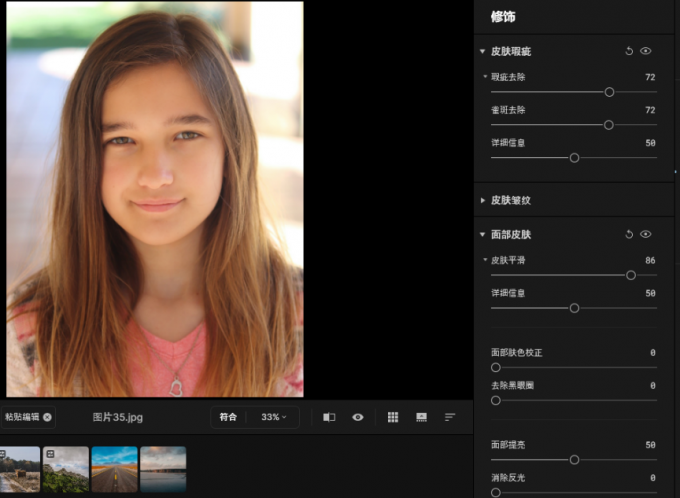
Task: Click the before/after compare view icon
Action: tap(329, 417)
